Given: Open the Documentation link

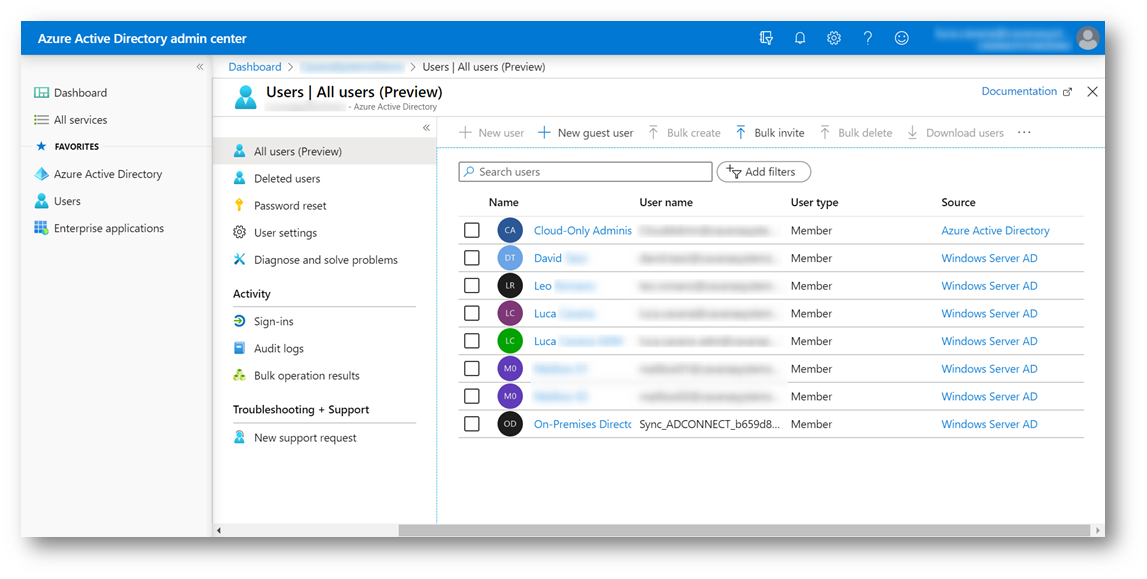Looking at the screenshot, I should click(x=1027, y=91).
